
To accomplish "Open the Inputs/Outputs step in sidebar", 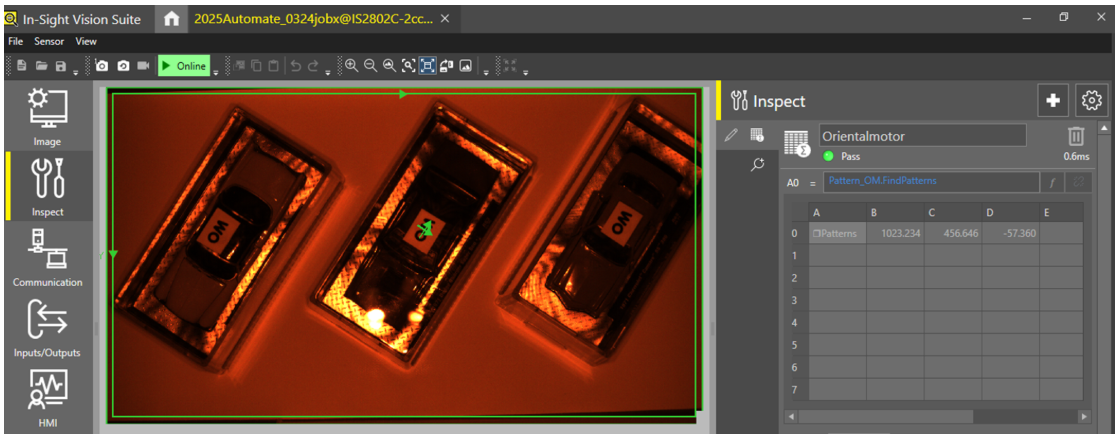I will [48, 328].
